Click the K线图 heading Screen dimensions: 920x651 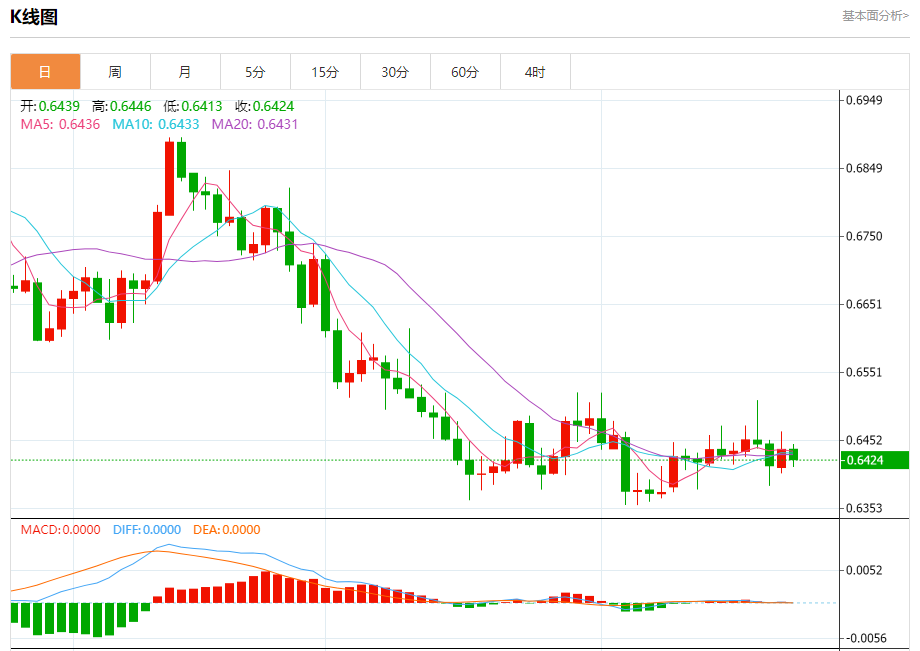click(34, 17)
